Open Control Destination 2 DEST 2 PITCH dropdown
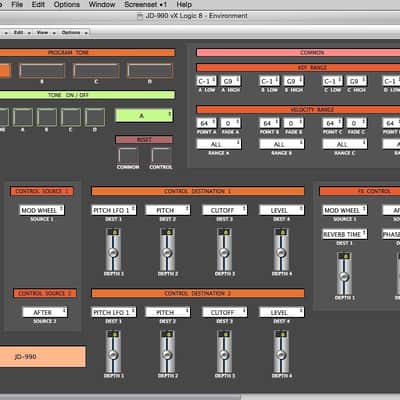This screenshot has height=400, width=400. point(168,312)
